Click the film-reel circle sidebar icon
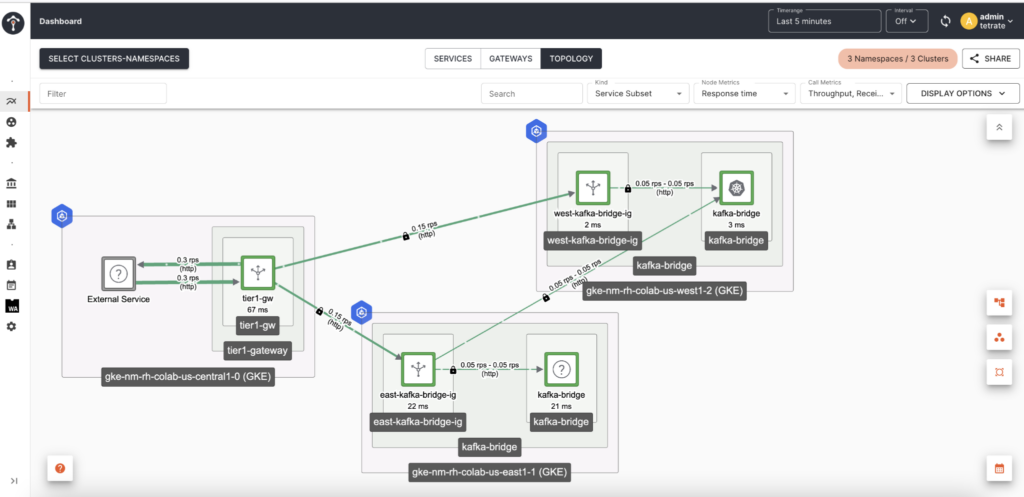1024x497 pixels. 11,122
